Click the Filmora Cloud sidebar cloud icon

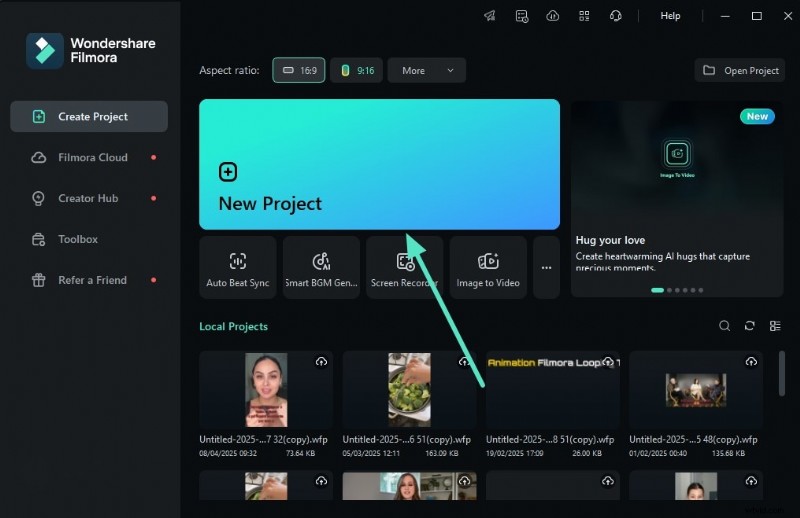point(39,157)
